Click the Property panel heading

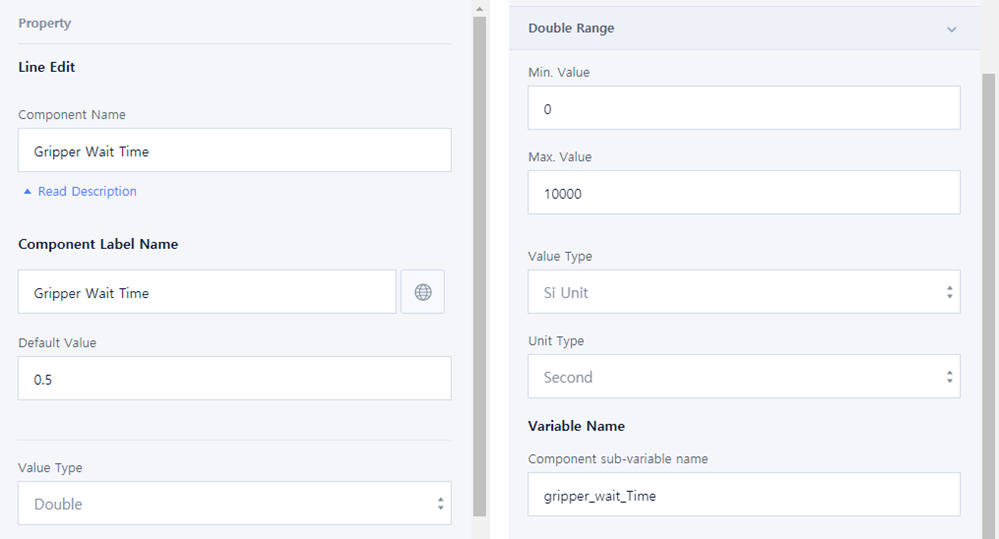[x=44, y=23]
